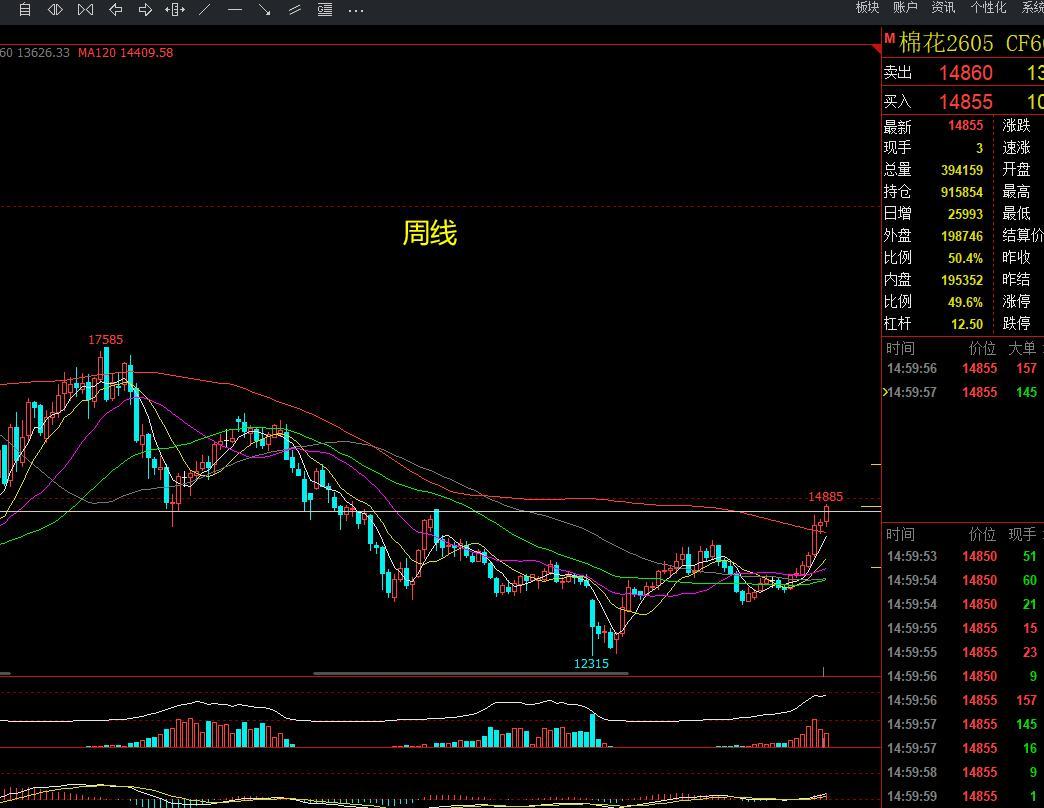Click the 14:59:55 tick row with volume 15
The image size is (1044, 808).
click(x=963, y=628)
